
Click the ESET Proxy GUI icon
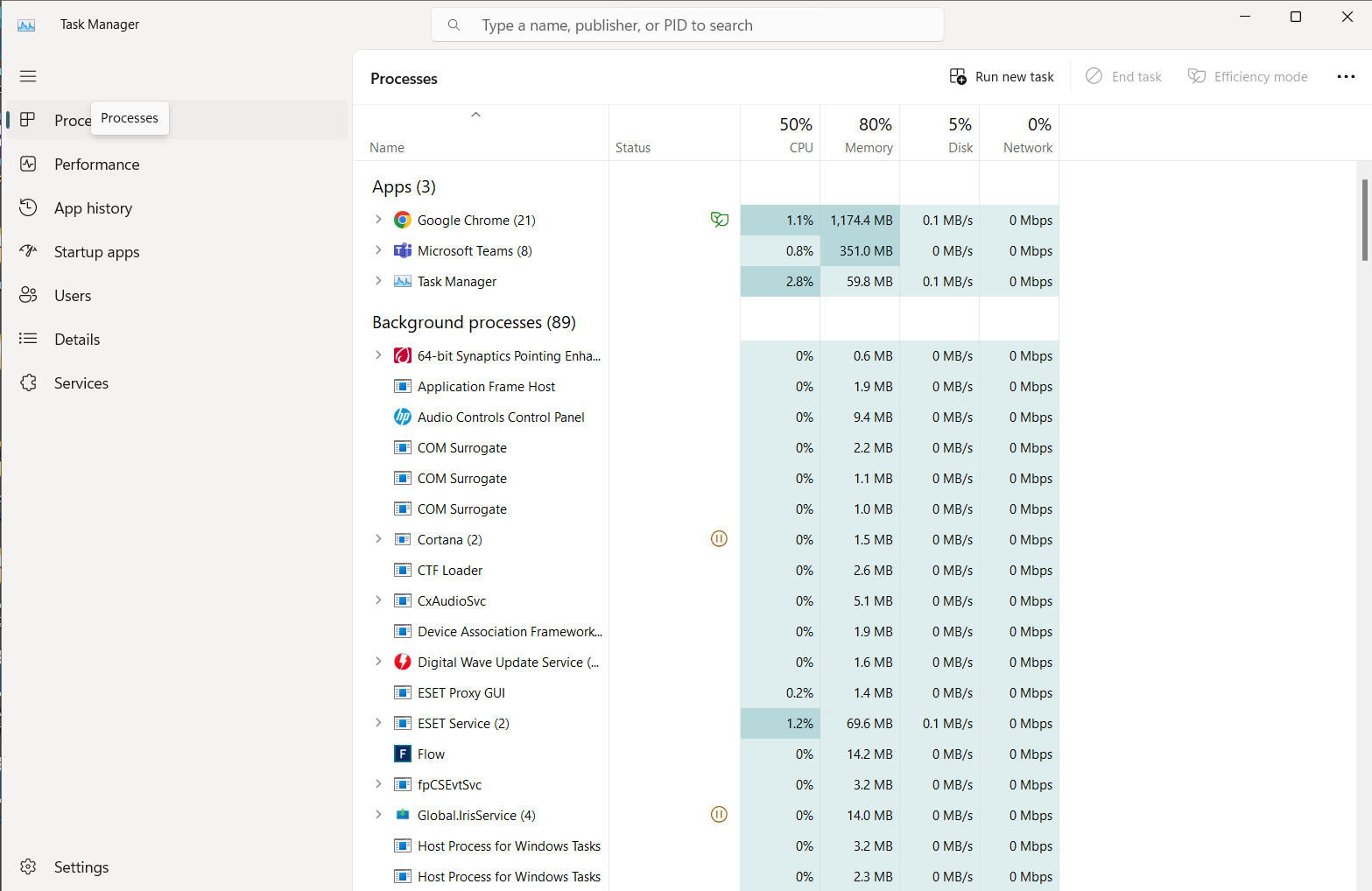pos(403,692)
